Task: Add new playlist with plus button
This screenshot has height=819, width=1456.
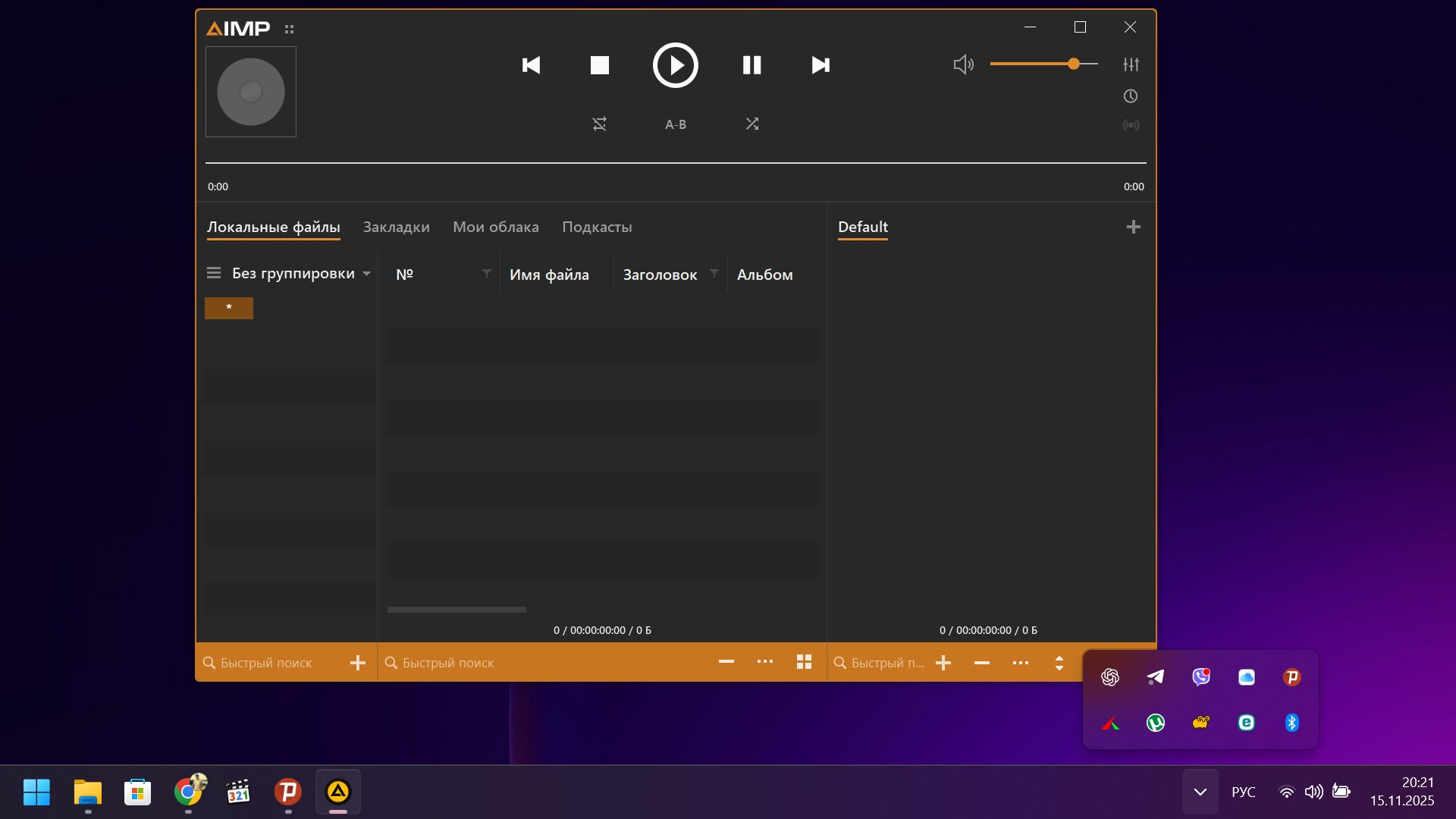Action: pos(1133,227)
